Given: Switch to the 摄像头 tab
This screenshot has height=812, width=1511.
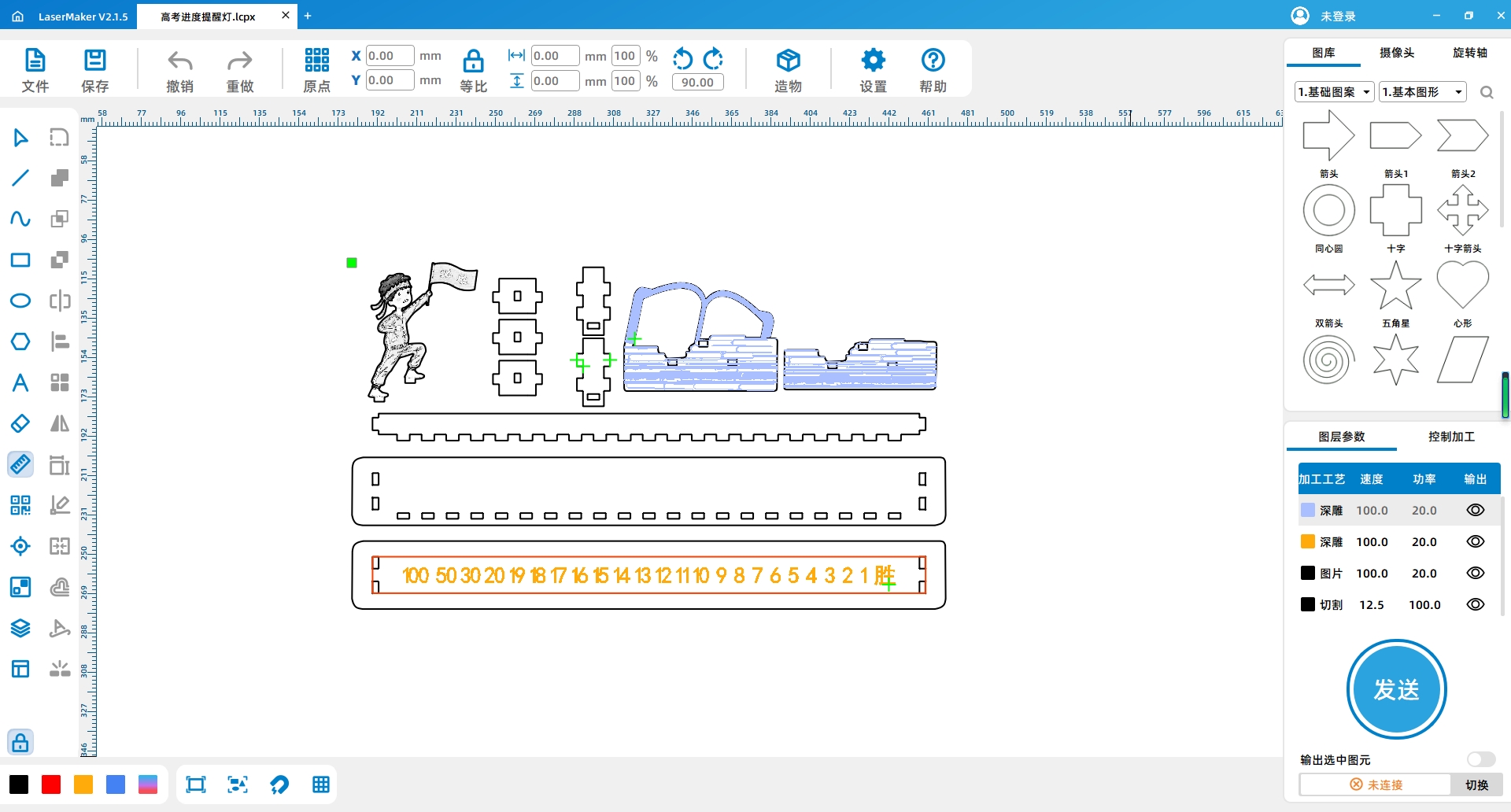Looking at the screenshot, I should (x=1397, y=53).
